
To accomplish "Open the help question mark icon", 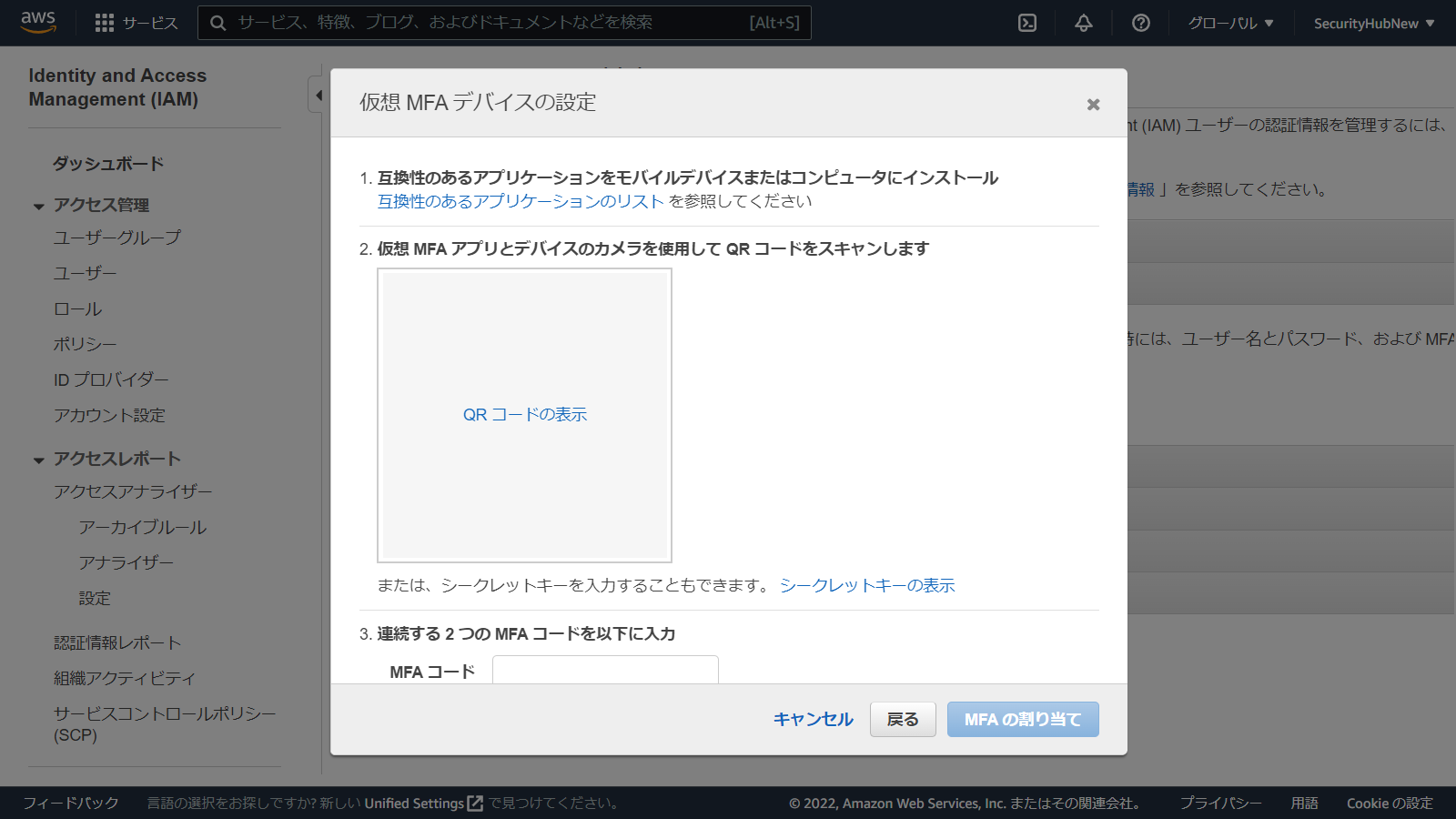I will [x=1140, y=23].
